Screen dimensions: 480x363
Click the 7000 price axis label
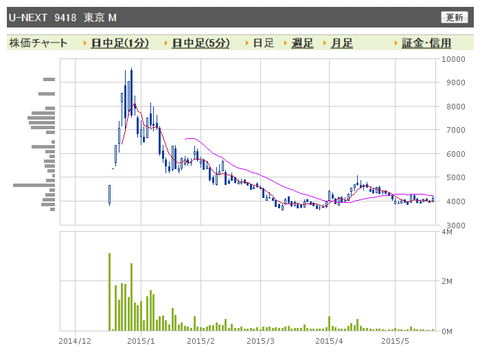pos(456,130)
